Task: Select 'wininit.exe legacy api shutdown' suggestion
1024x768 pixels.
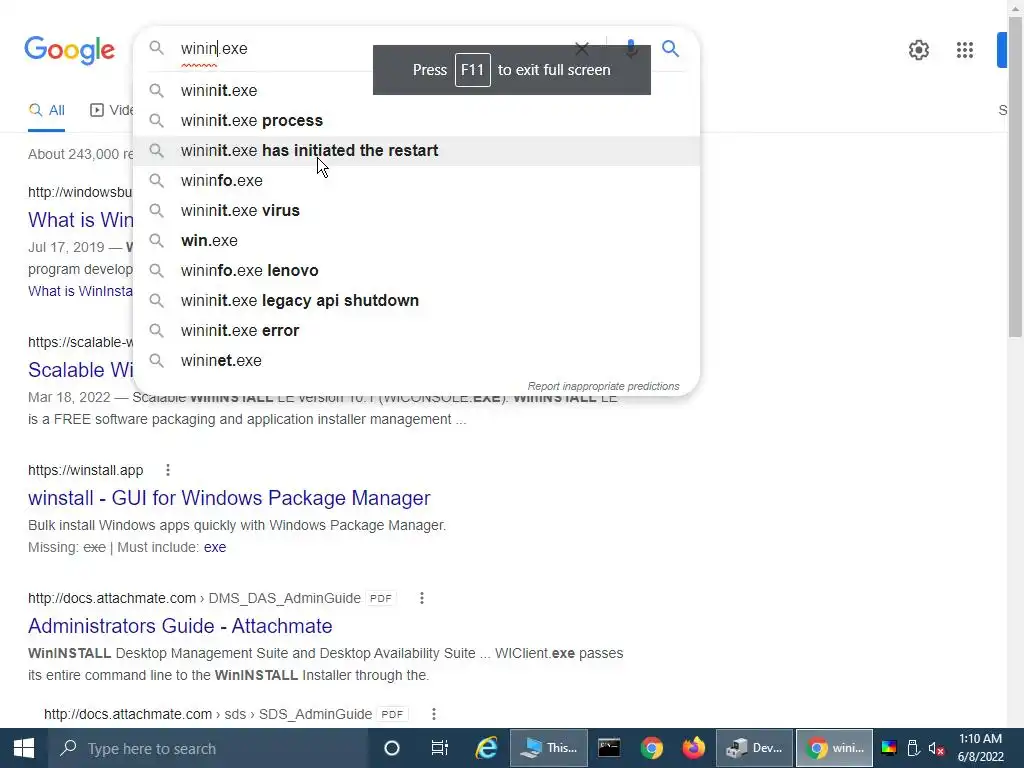Action: click(x=416, y=300)
